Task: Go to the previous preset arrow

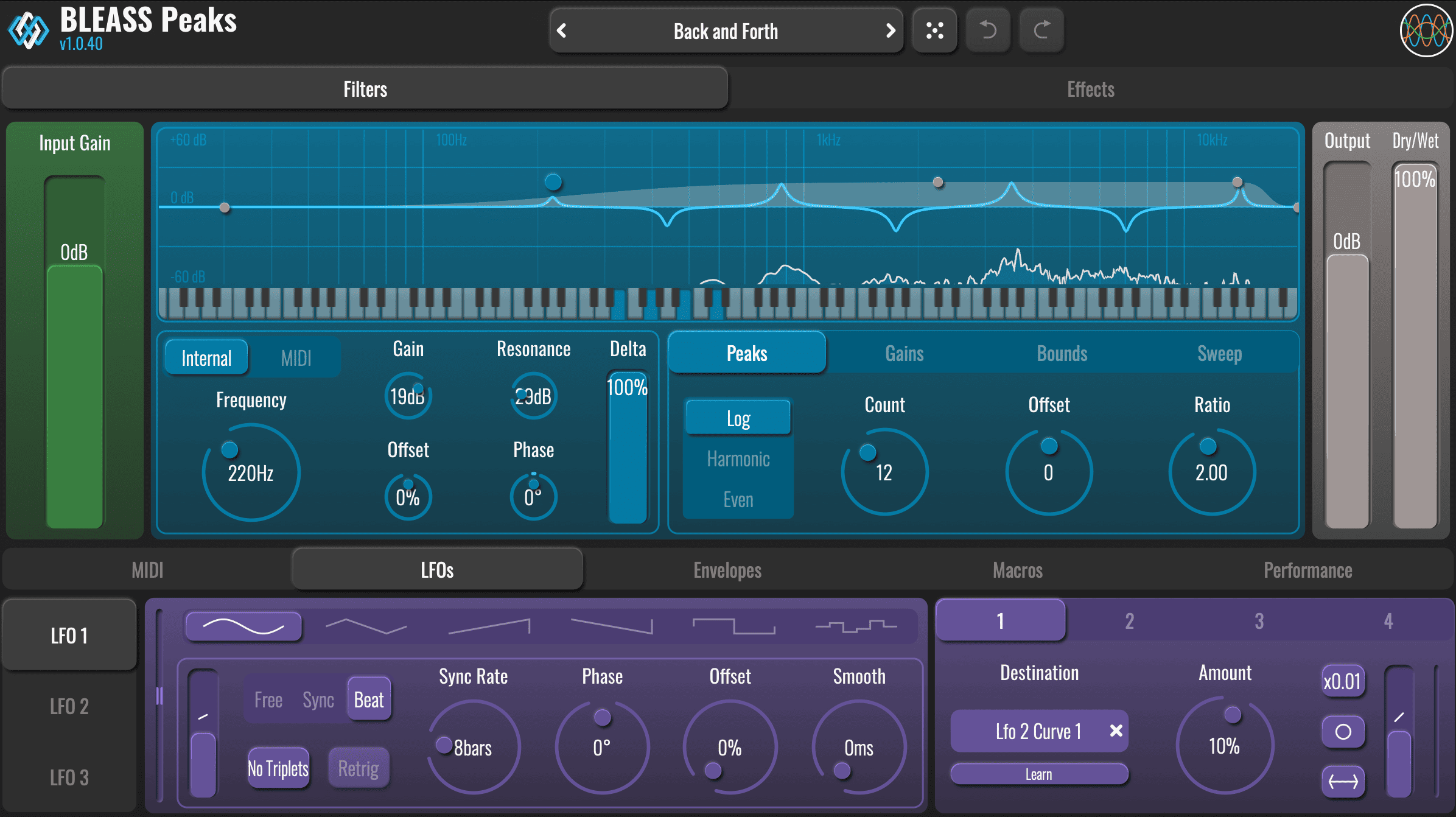Action: coord(562,30)
